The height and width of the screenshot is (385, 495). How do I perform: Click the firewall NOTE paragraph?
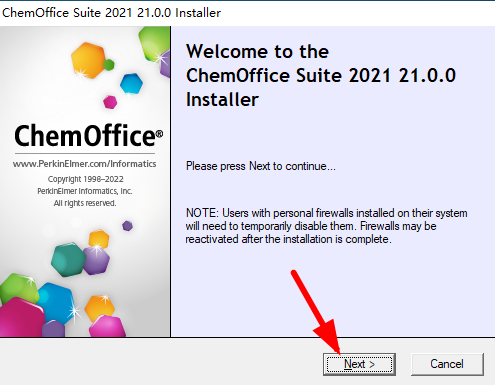(x=327, y=226)
